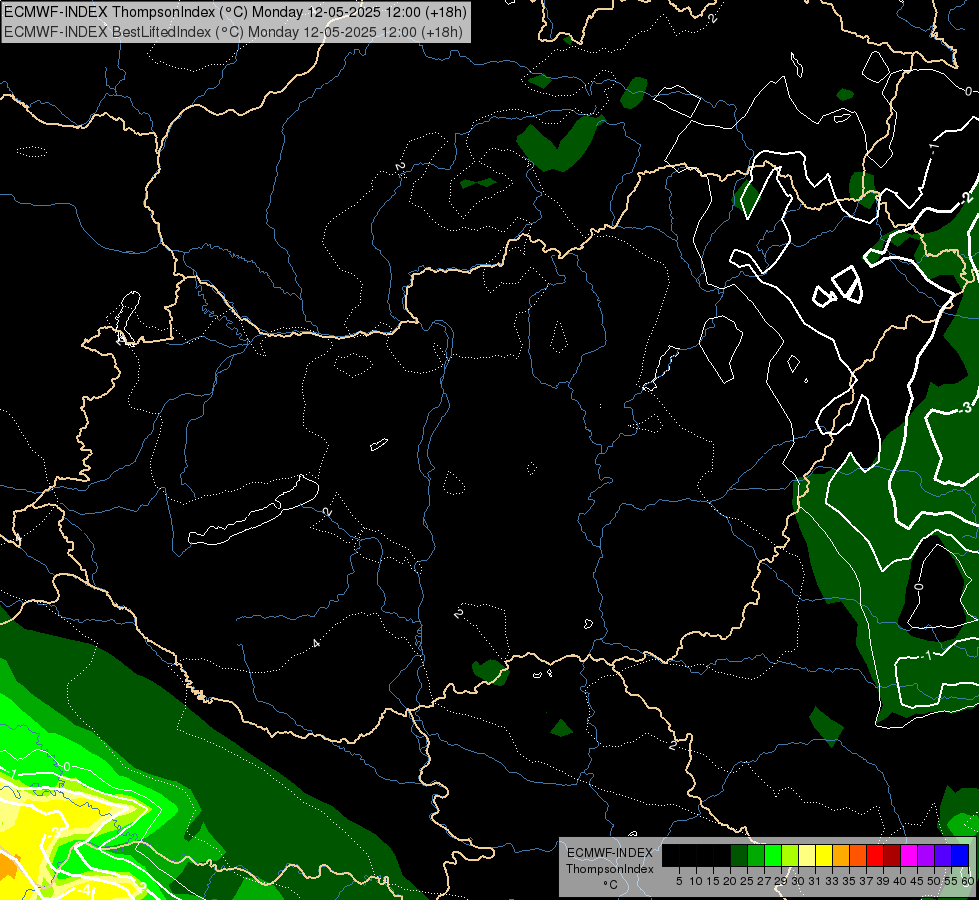Screen dimensions: 979x900
Task: Click the 'ThompsonIndex' label in the legend
Action: click(609, 869)
